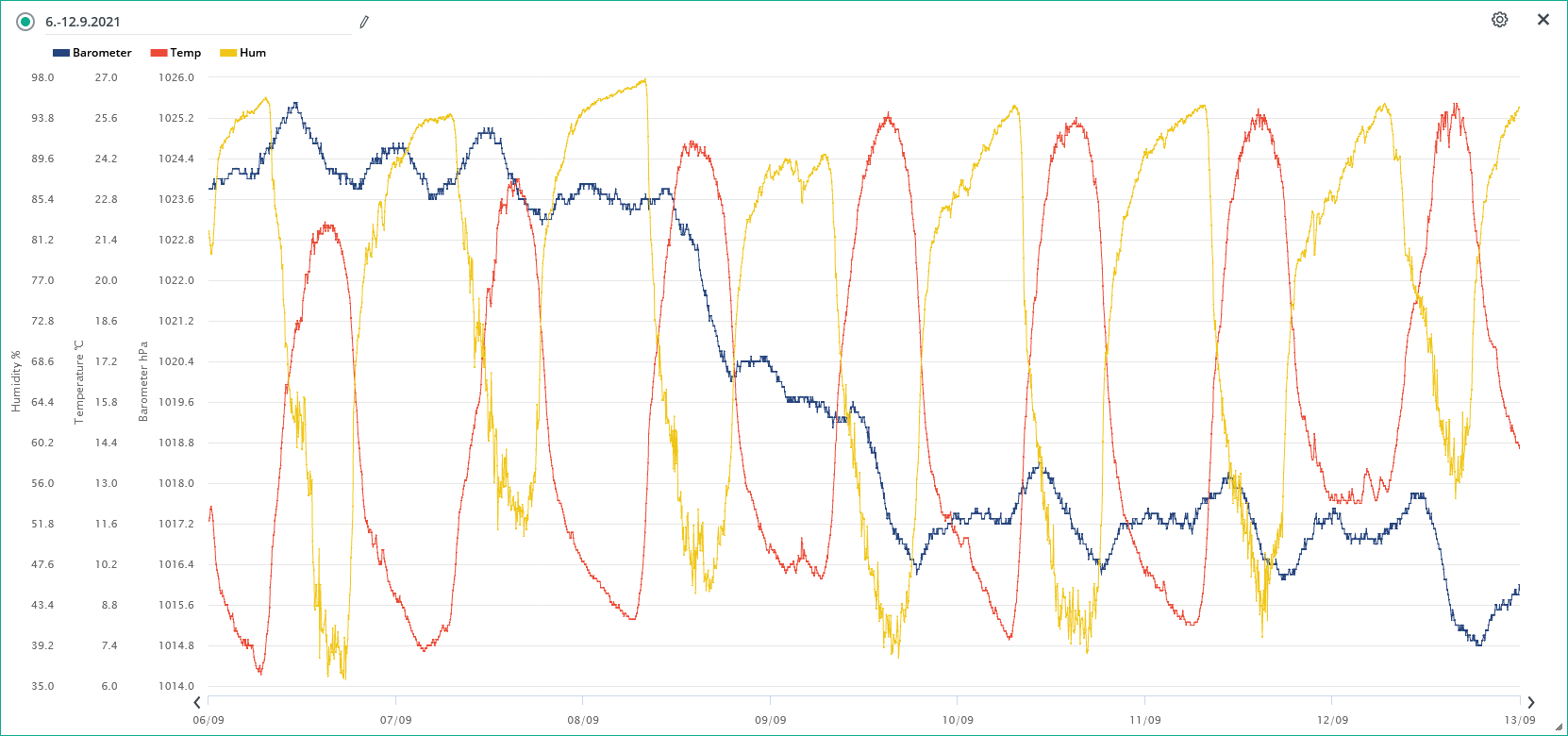1568x736 pixels.
Task: Click the Temperature °C axis title
Action: click(79, 381)
